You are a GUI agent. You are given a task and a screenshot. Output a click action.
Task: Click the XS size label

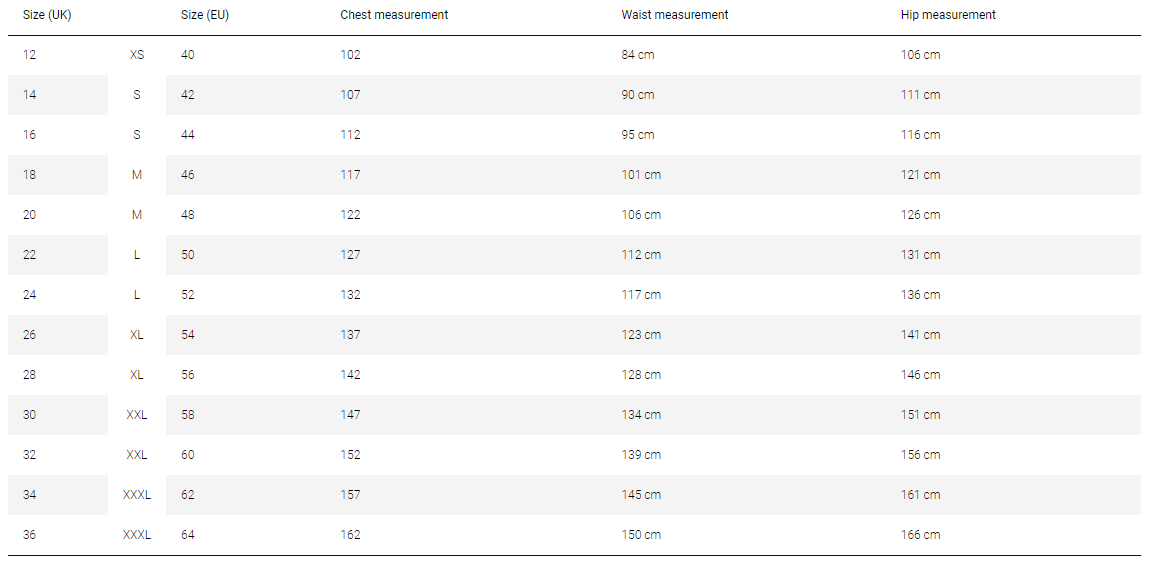(137, 55)
